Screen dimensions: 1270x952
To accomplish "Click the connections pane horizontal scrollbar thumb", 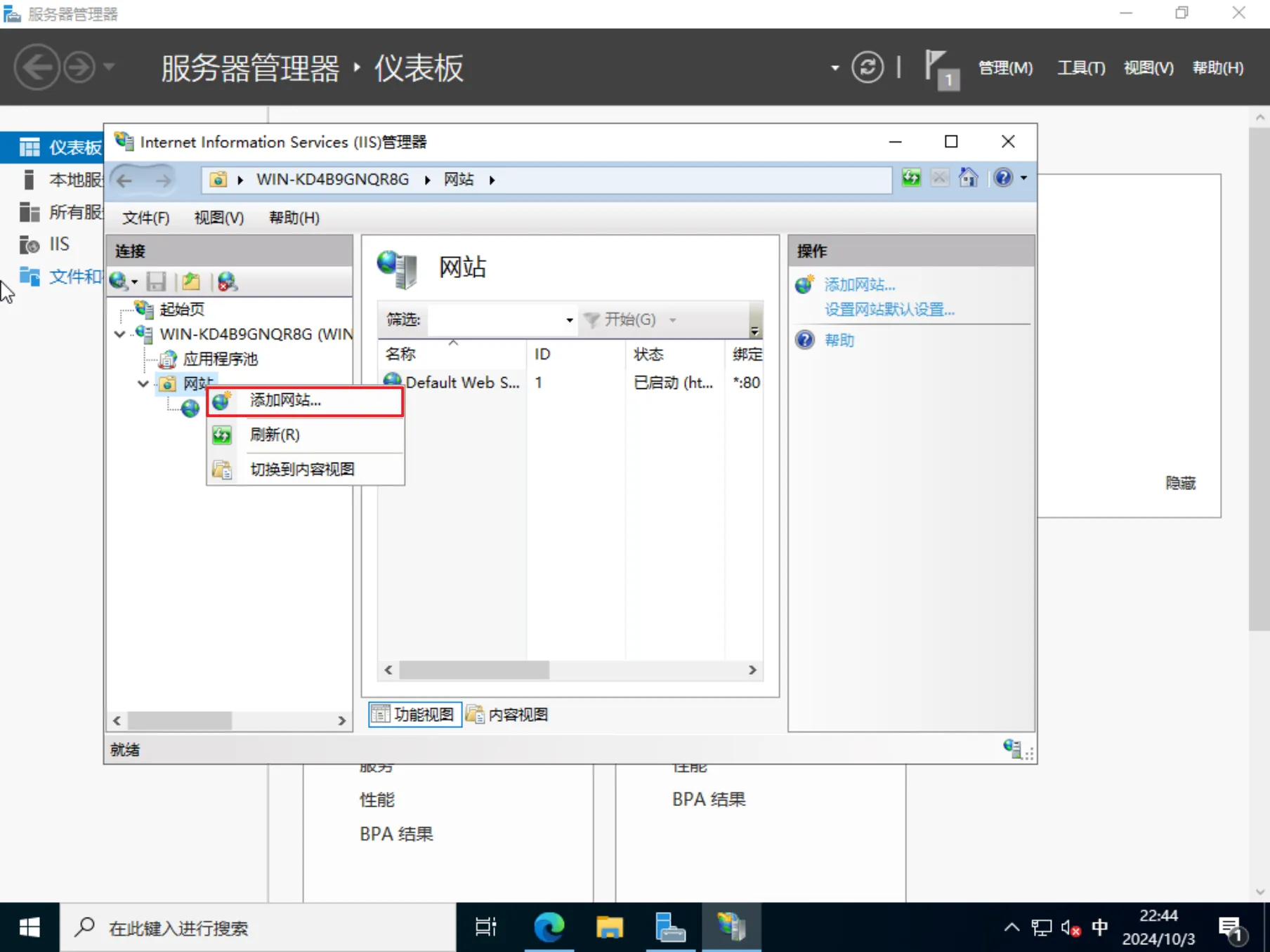I will click(180, 721).
